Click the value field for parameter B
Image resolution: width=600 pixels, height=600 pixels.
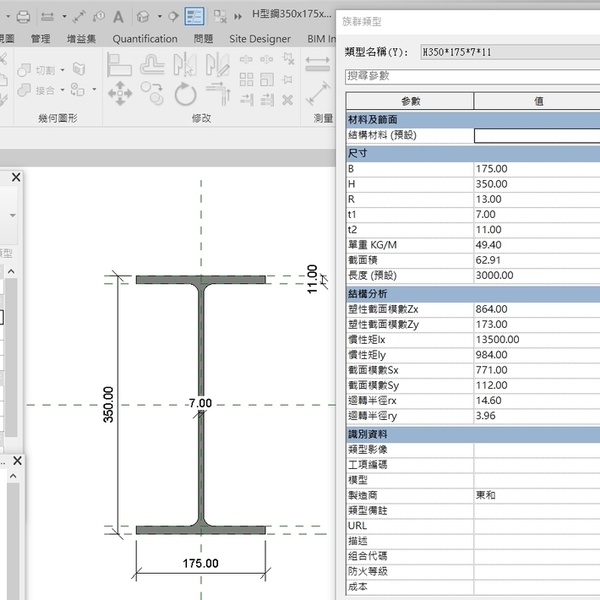click(x=536, y=169)
